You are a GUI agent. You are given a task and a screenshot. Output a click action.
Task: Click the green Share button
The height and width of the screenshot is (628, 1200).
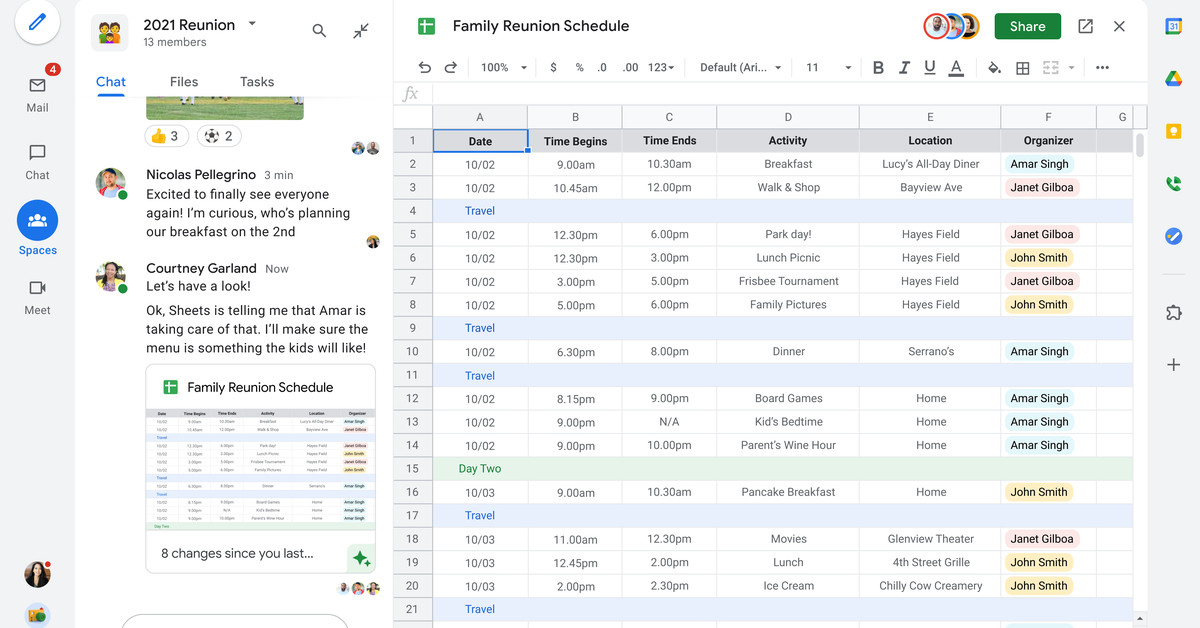click(x=1027, y=27)
